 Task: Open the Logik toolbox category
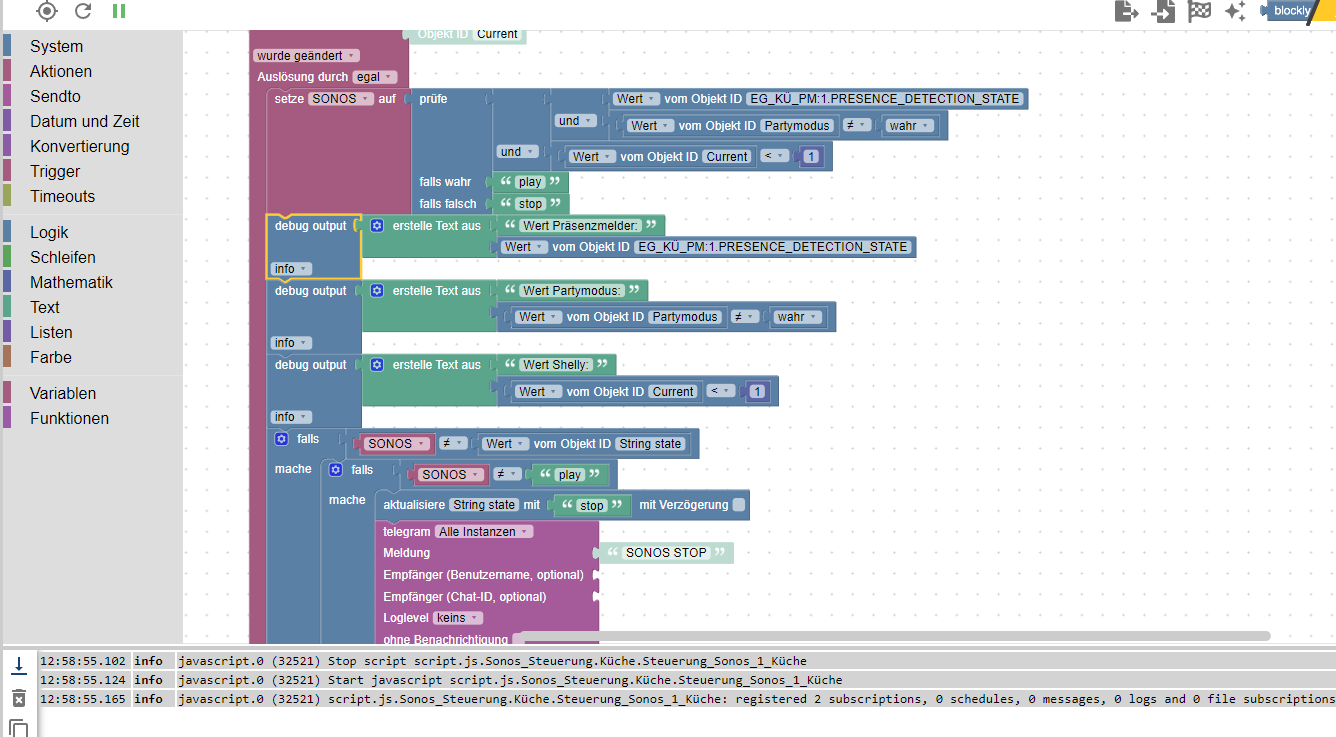[x=49, y=232]
